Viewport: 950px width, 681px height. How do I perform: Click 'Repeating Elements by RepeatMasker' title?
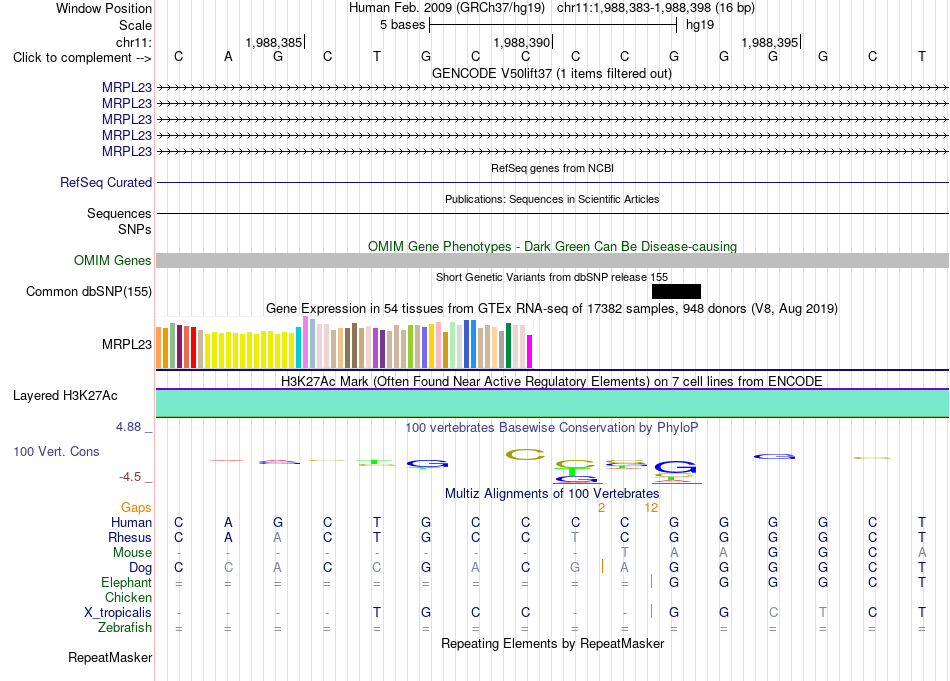552,643
